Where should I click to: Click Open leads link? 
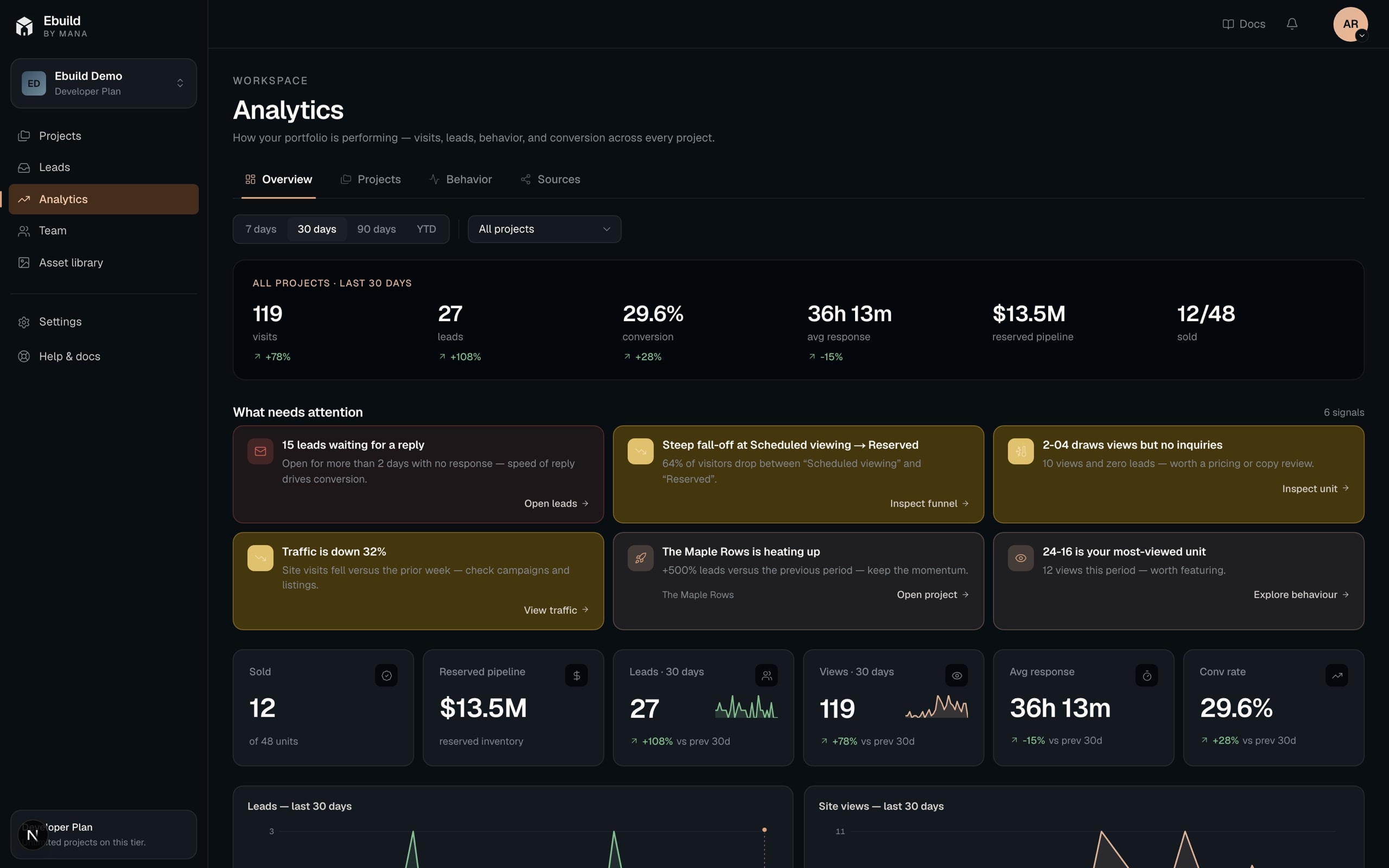[556, 503]
